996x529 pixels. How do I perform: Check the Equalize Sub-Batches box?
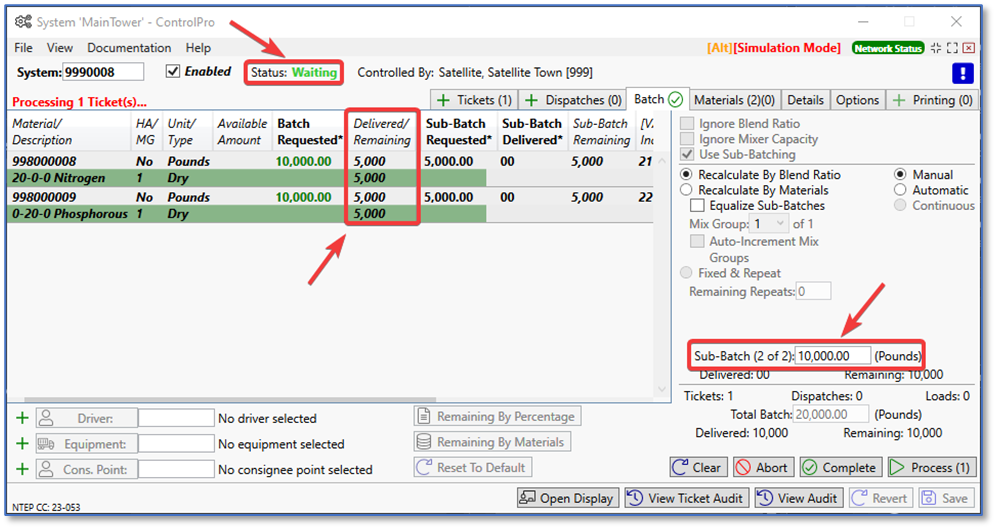pyautogui.click(x=697, y=206)
